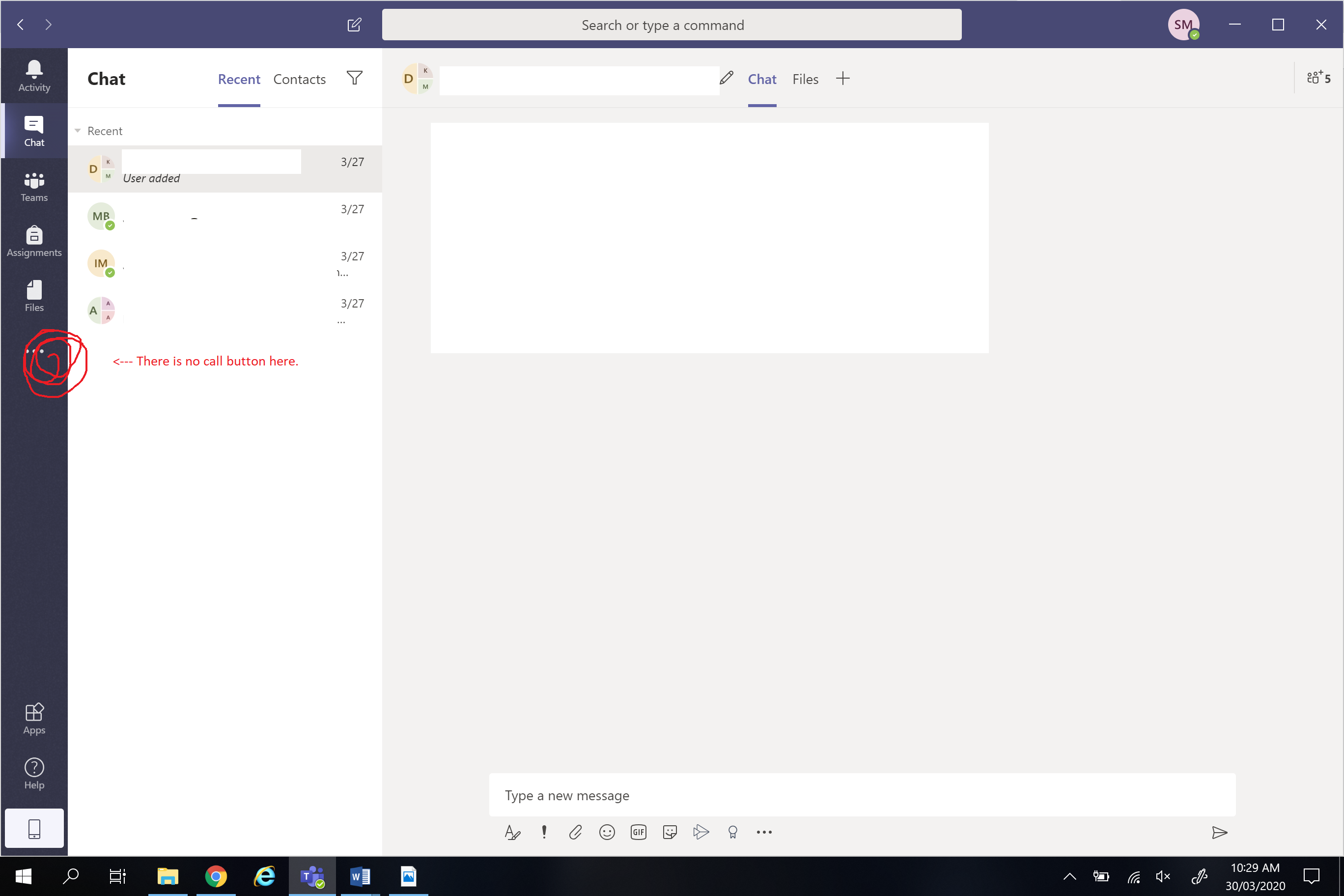Go back with the back arrow
The height and width of the screenshot is (896, 1344).
coord(21,25)
